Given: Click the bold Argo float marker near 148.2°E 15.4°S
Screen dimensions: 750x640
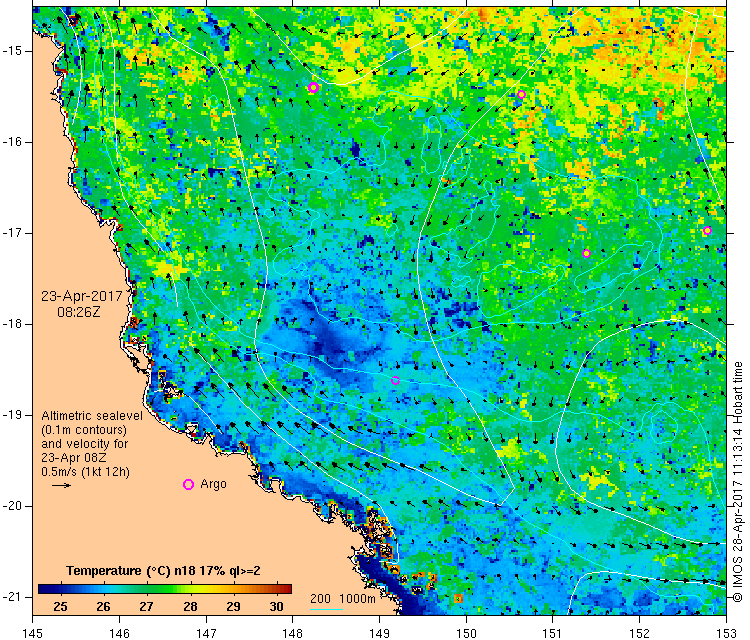Looking at the screenshot, I should click(x=313, y=87).
